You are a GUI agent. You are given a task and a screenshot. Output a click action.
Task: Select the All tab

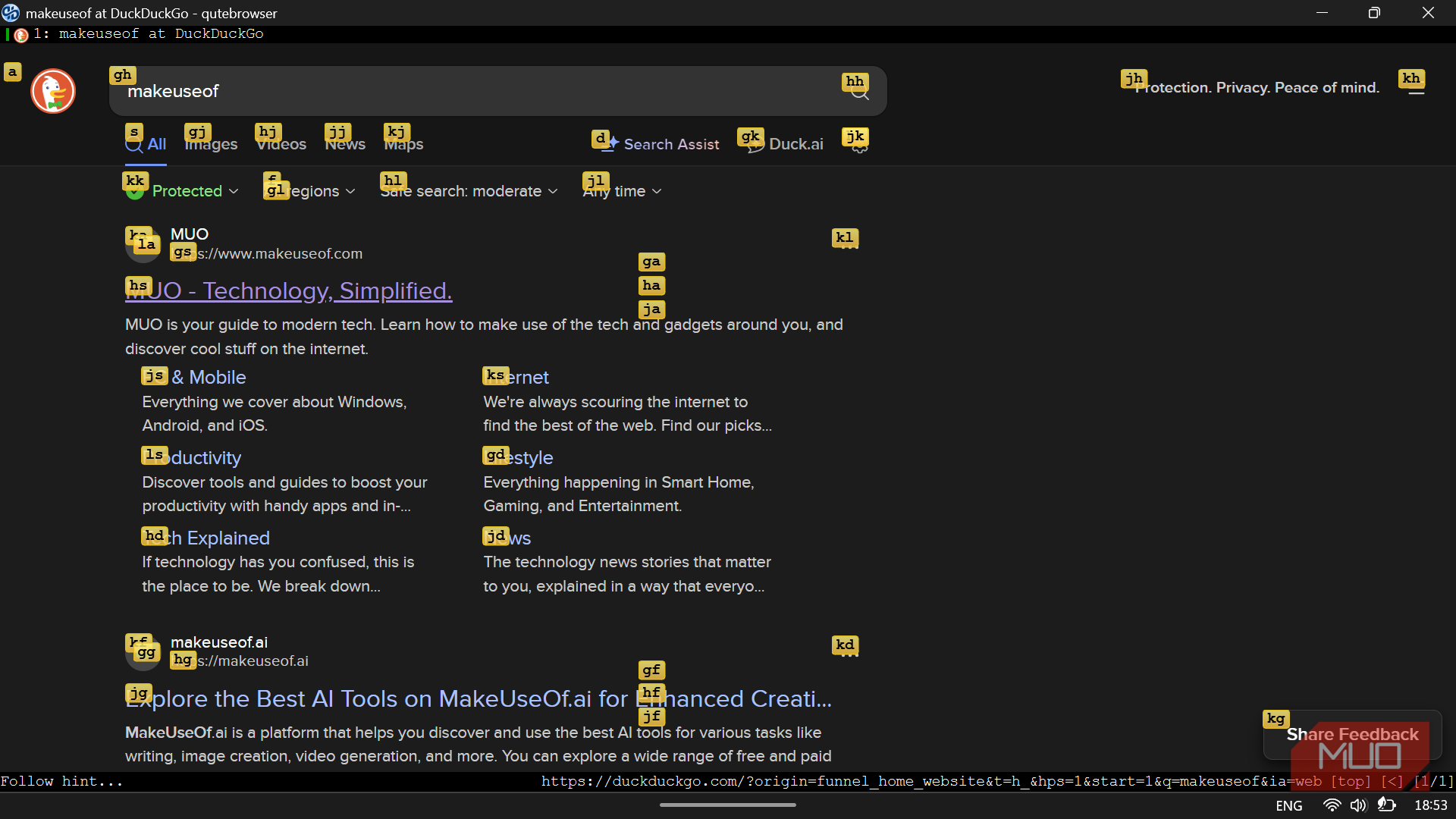pos(146,144)
